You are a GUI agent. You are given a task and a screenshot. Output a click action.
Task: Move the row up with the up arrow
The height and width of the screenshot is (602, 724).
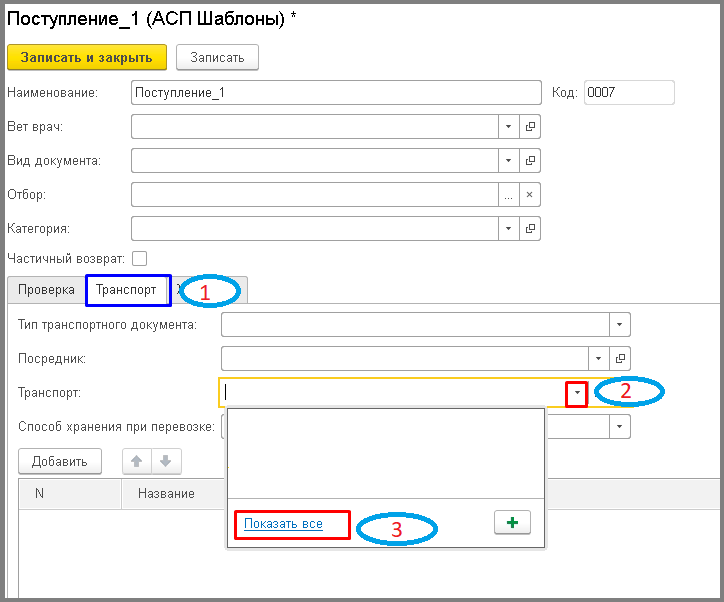(x=137, y=461)
